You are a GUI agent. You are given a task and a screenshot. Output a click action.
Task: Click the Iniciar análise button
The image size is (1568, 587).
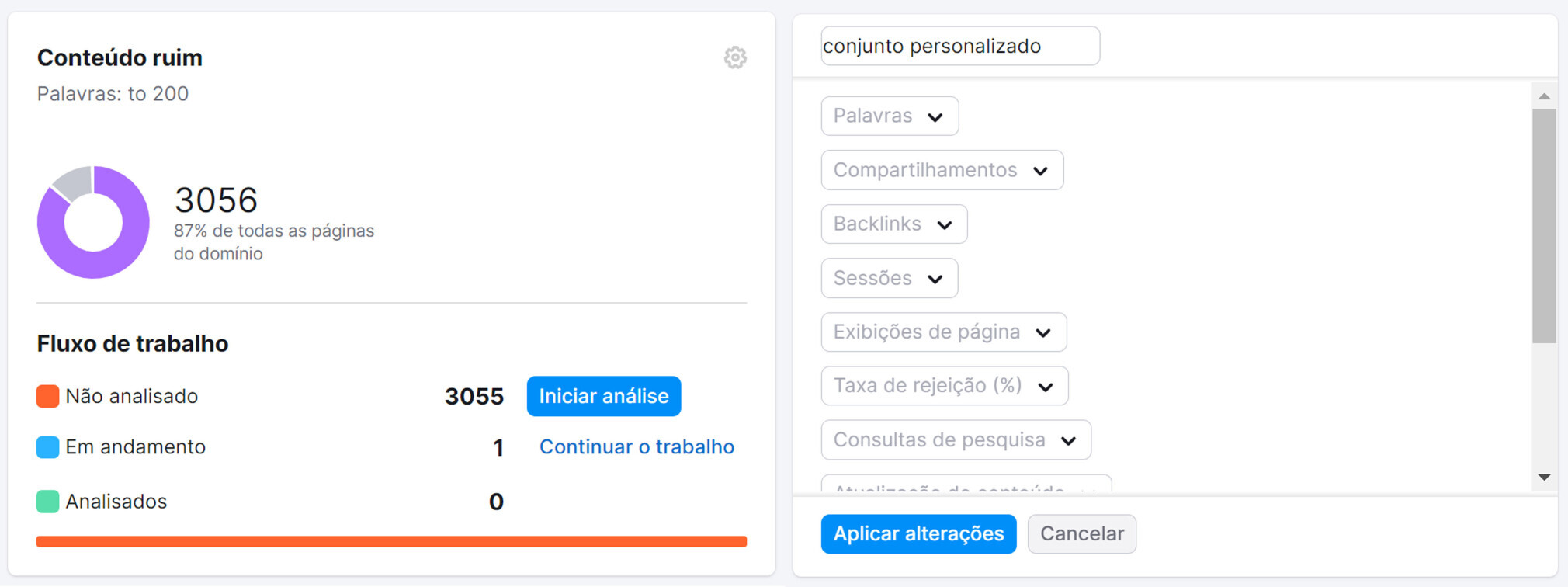pos(603,396)
